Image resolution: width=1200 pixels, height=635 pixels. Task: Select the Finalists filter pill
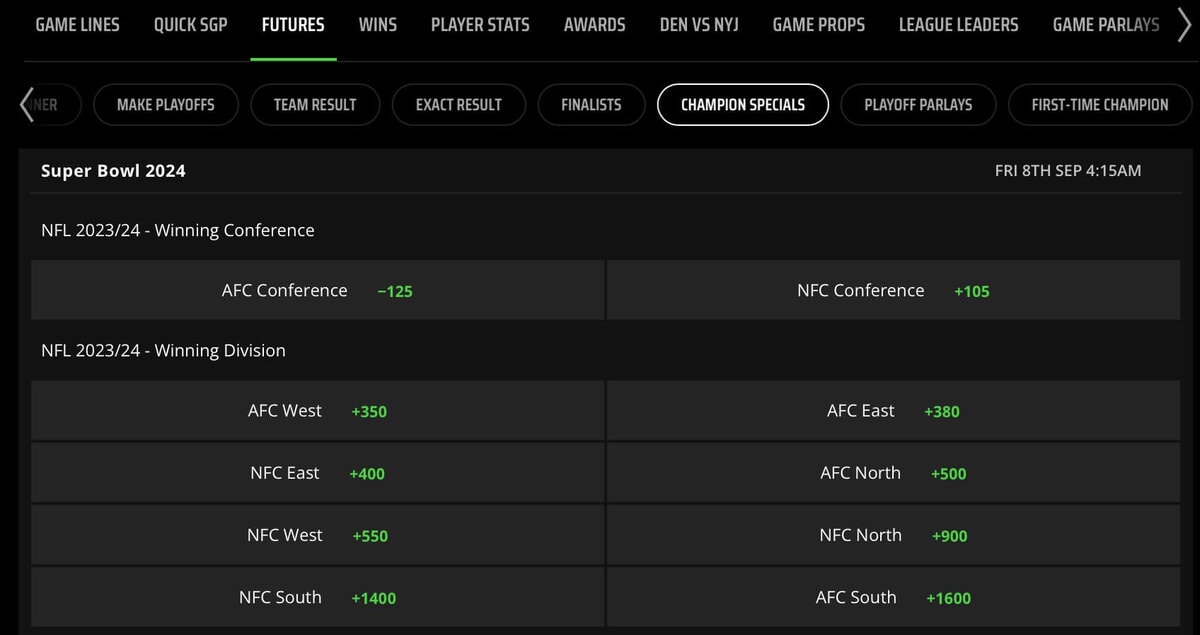pyautogui.click(x=591, y=104)
